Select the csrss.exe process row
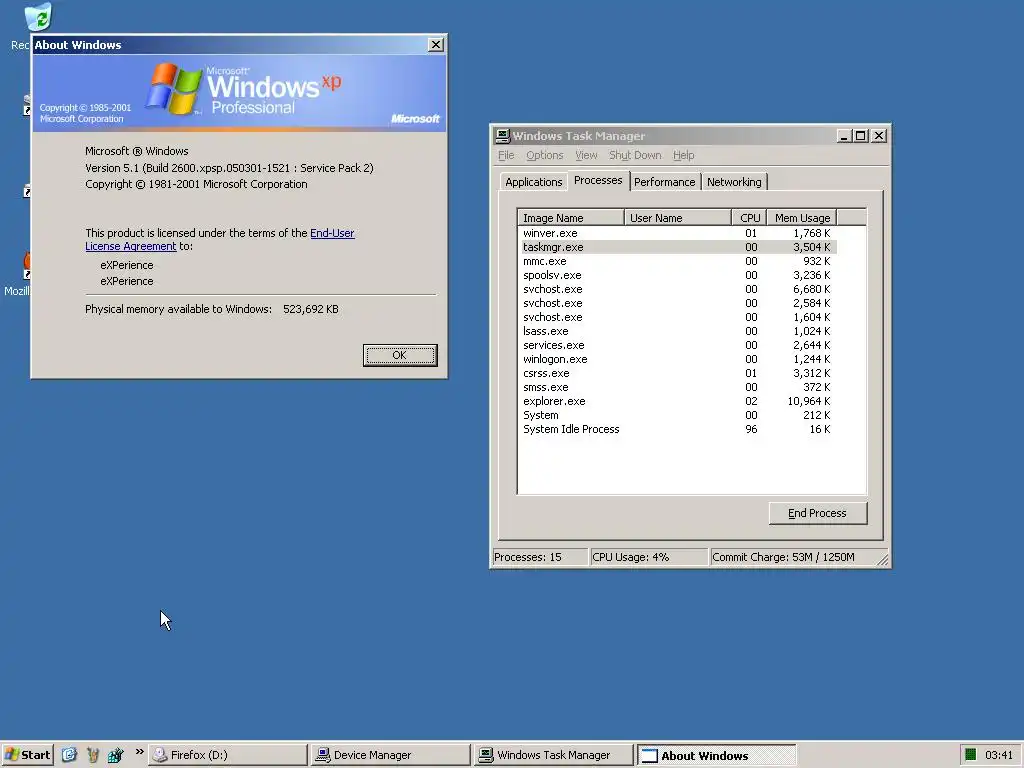 click(x=677, y=374)
